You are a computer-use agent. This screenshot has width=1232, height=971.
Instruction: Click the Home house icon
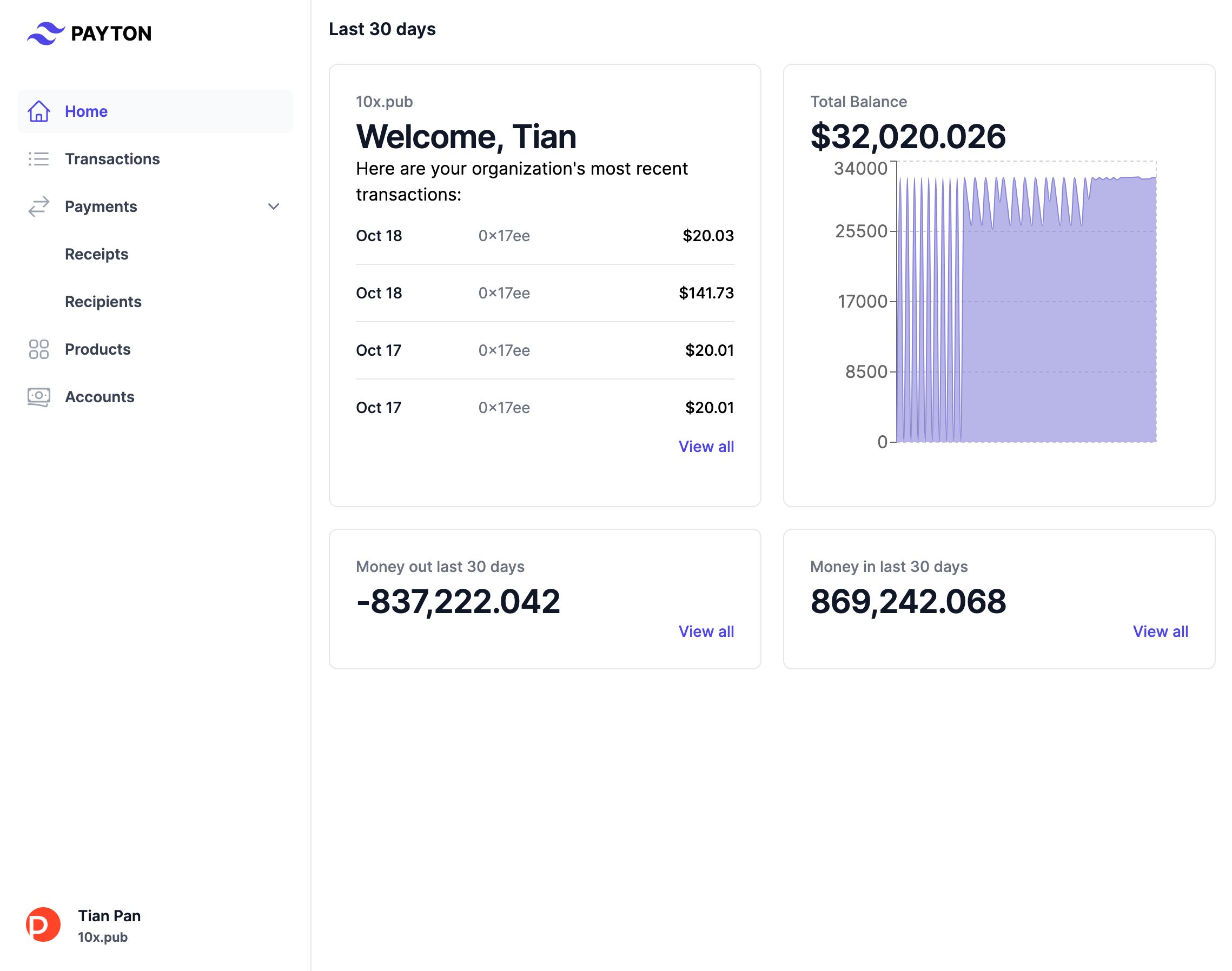(38, 111)
